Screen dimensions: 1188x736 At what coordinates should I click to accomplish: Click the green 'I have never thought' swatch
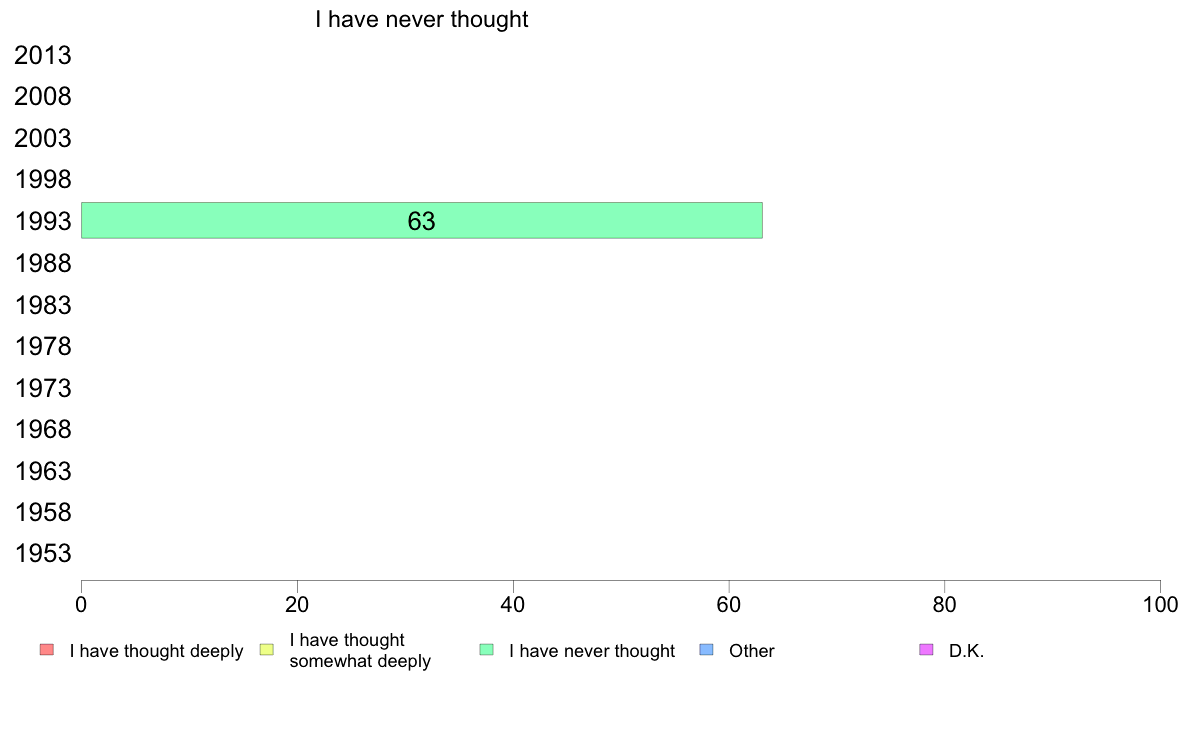[486, 650]
